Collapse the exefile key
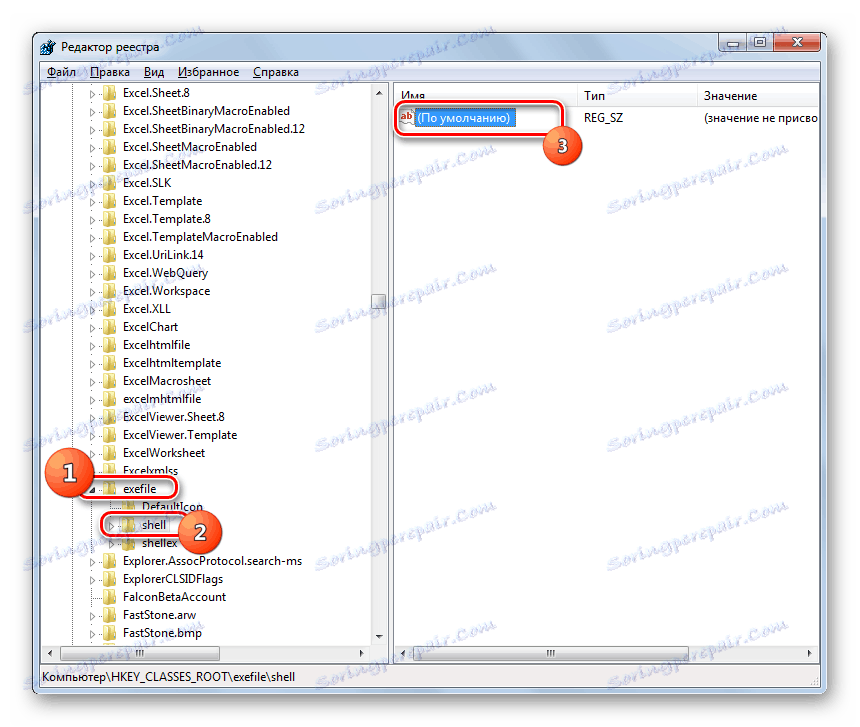Screen dimensions: 860x727 tap(92, 490)
